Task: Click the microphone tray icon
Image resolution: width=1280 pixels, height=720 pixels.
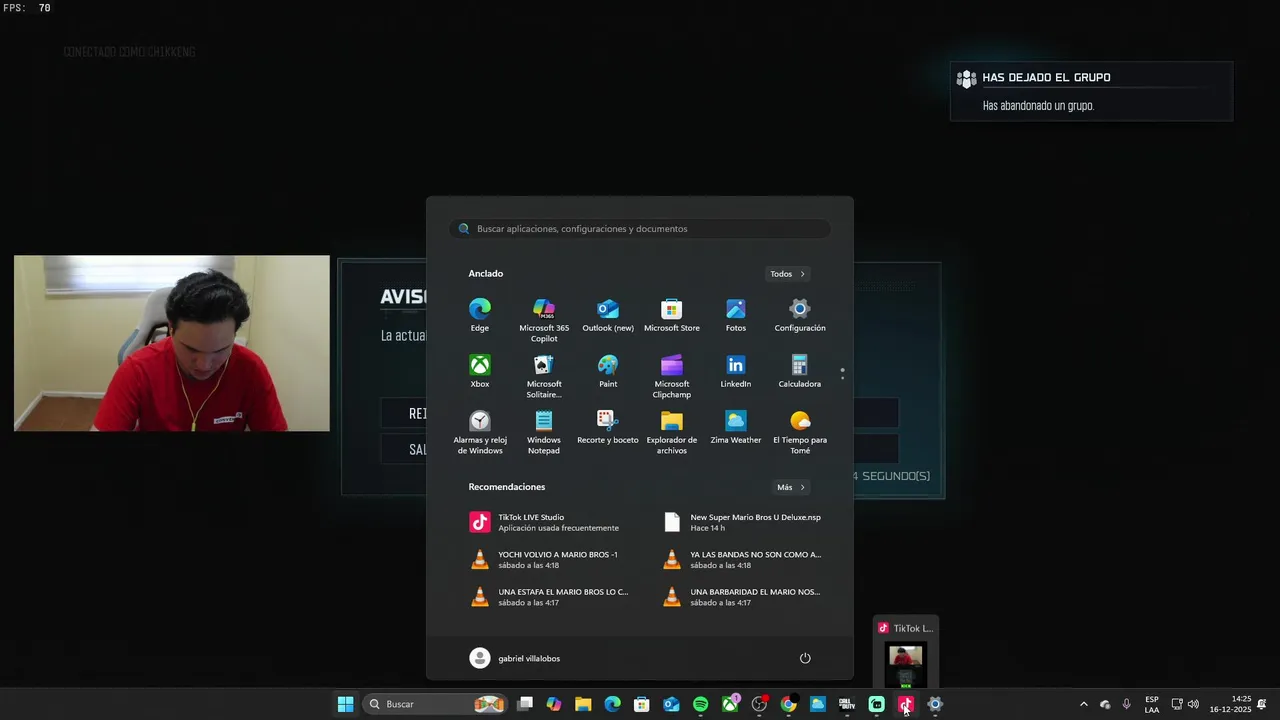Action: [1126, 704]
